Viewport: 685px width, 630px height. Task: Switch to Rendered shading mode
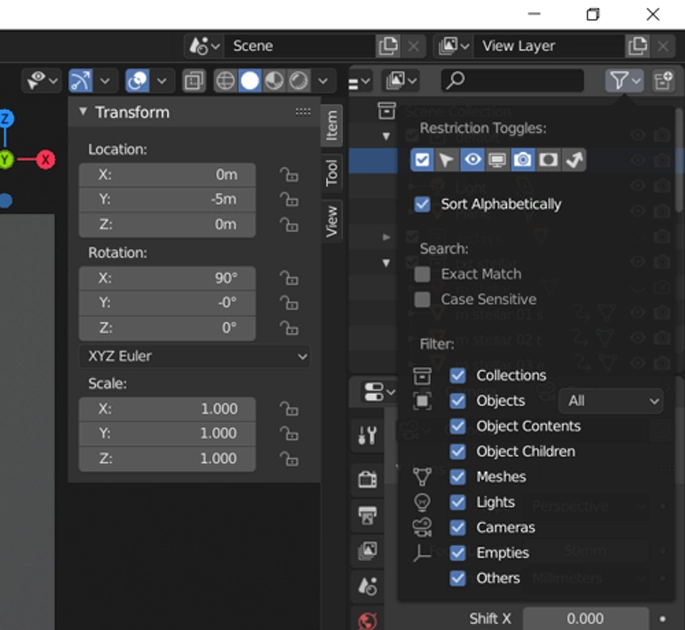tap(299, 81)
